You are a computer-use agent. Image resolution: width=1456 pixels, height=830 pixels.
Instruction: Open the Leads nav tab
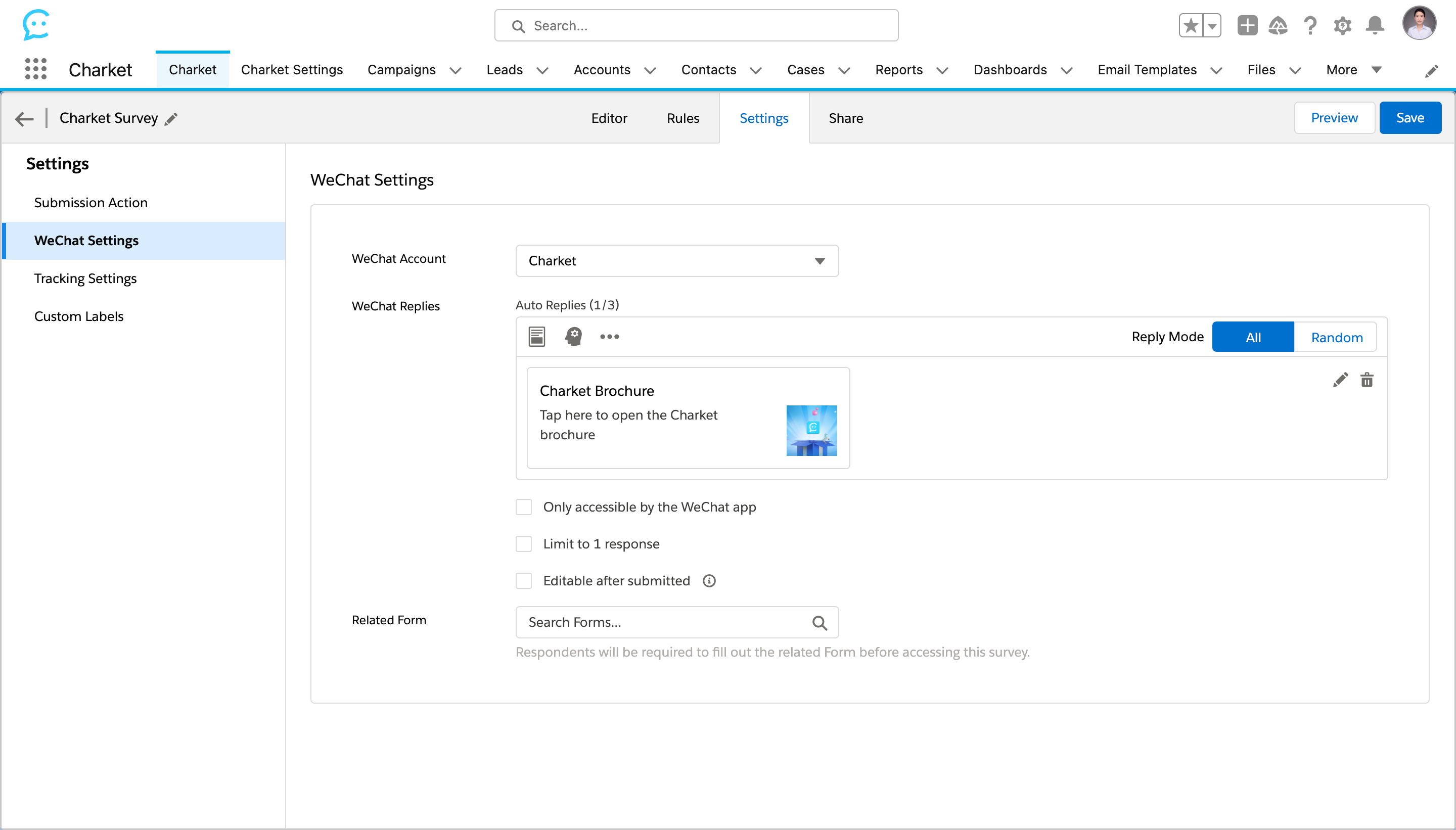tap(505, 70)
